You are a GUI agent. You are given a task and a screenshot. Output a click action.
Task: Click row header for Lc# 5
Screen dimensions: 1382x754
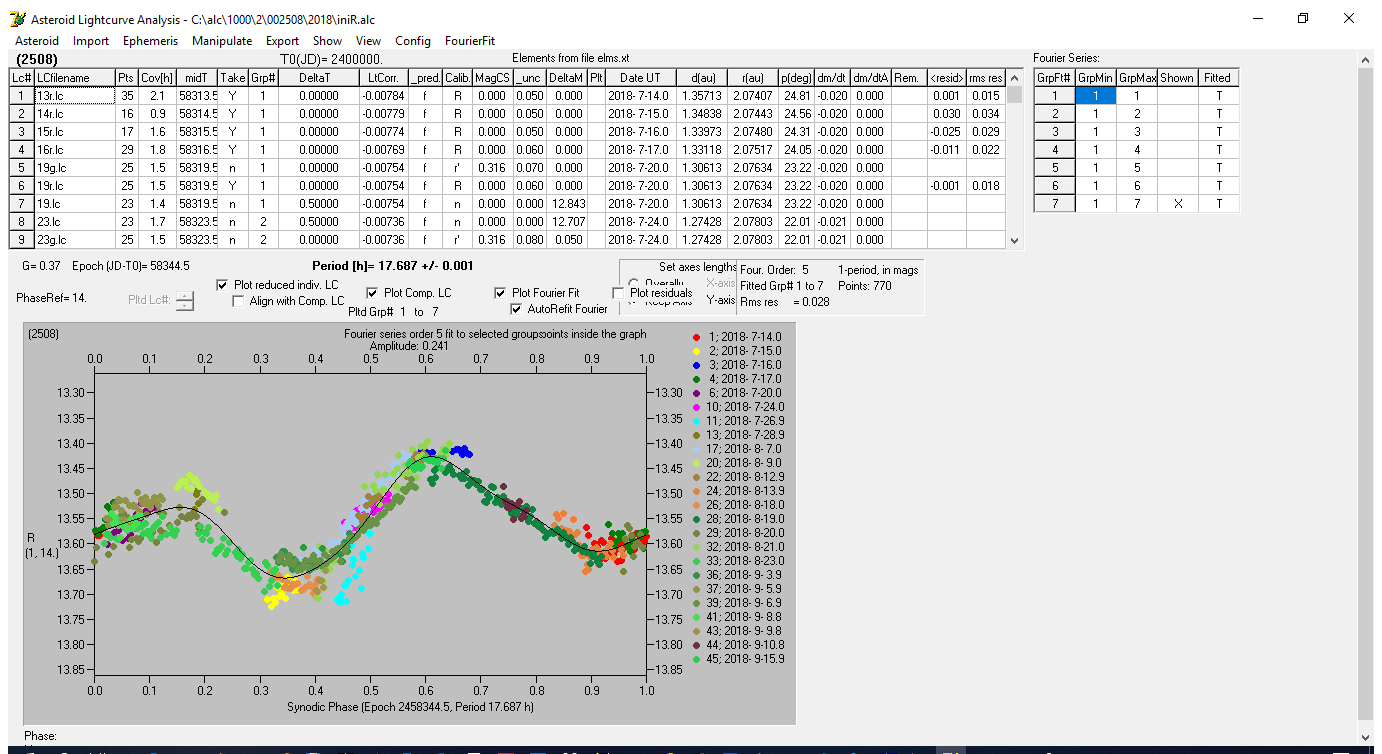[22, 168]
